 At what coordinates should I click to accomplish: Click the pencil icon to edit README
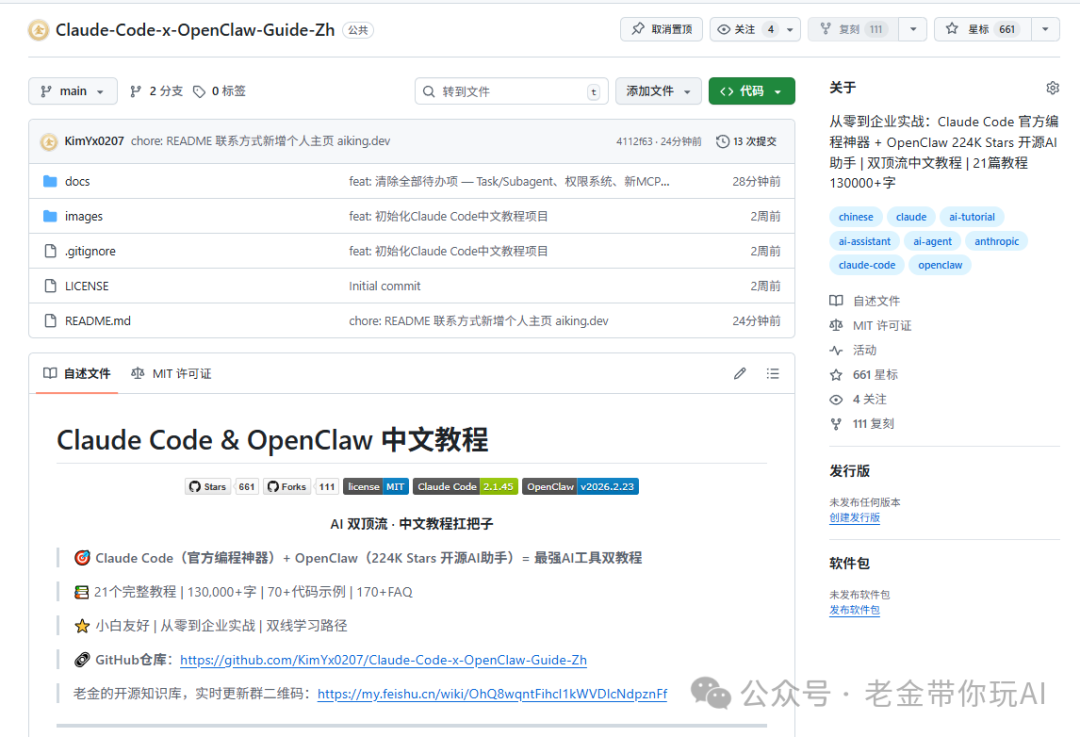point(739,373)
